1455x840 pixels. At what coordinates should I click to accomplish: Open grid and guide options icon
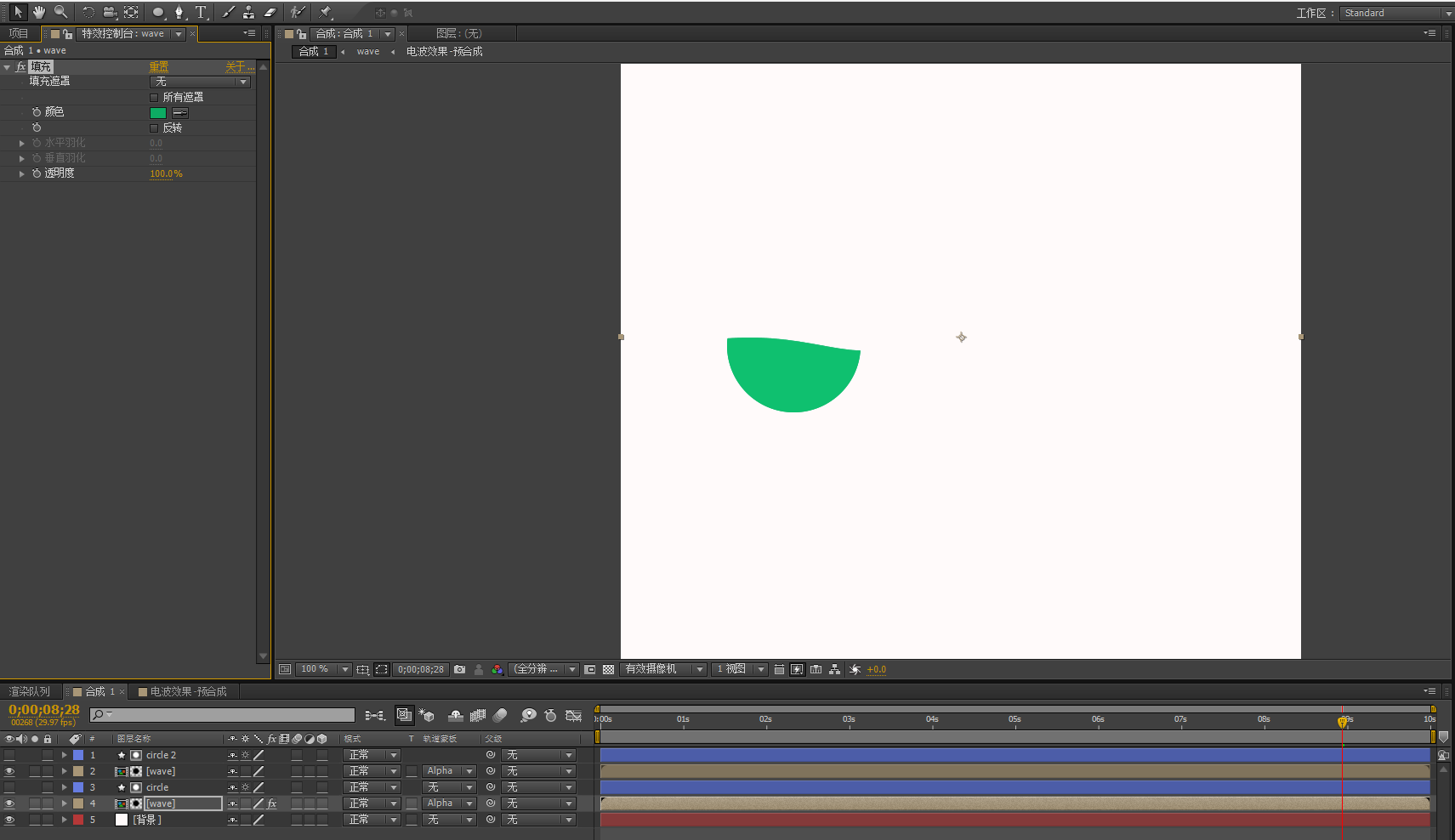tap(363, 669)
